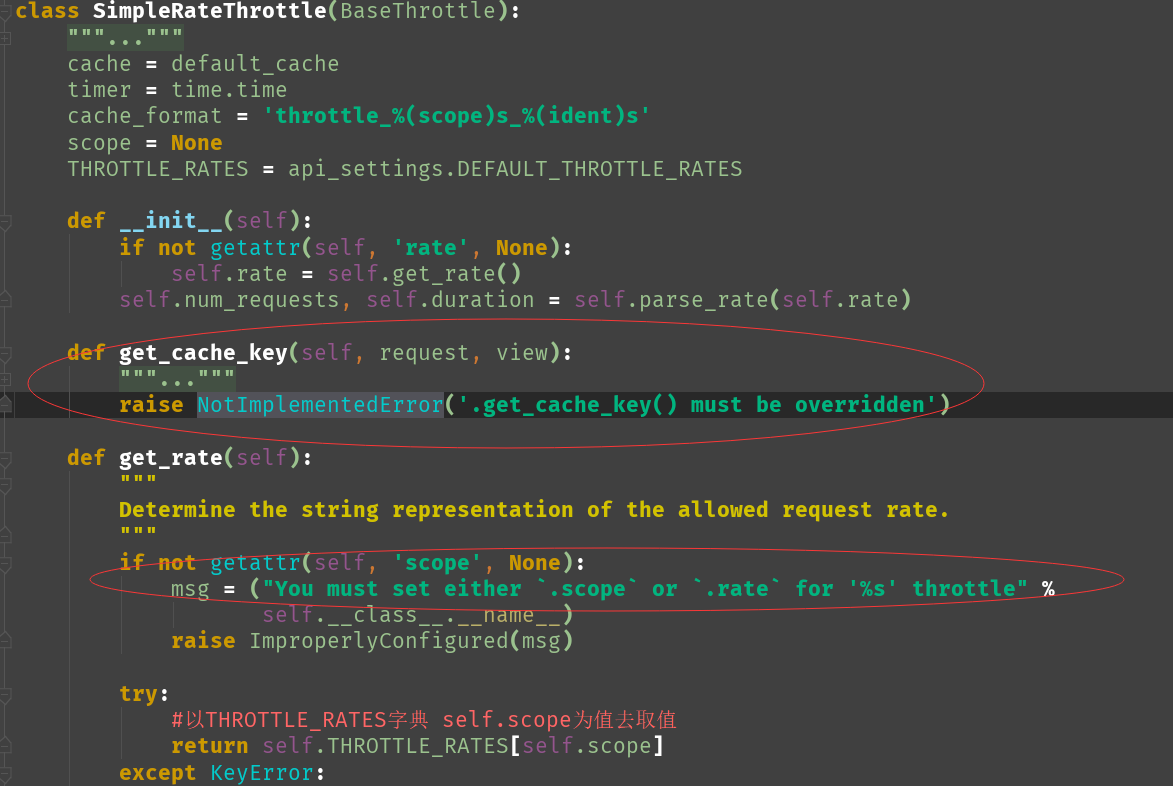This screenshot has width=1173, height=786.
Task: Click default_cache in the cache assignment
Action: pyautogui.click(x=254, y=64)
